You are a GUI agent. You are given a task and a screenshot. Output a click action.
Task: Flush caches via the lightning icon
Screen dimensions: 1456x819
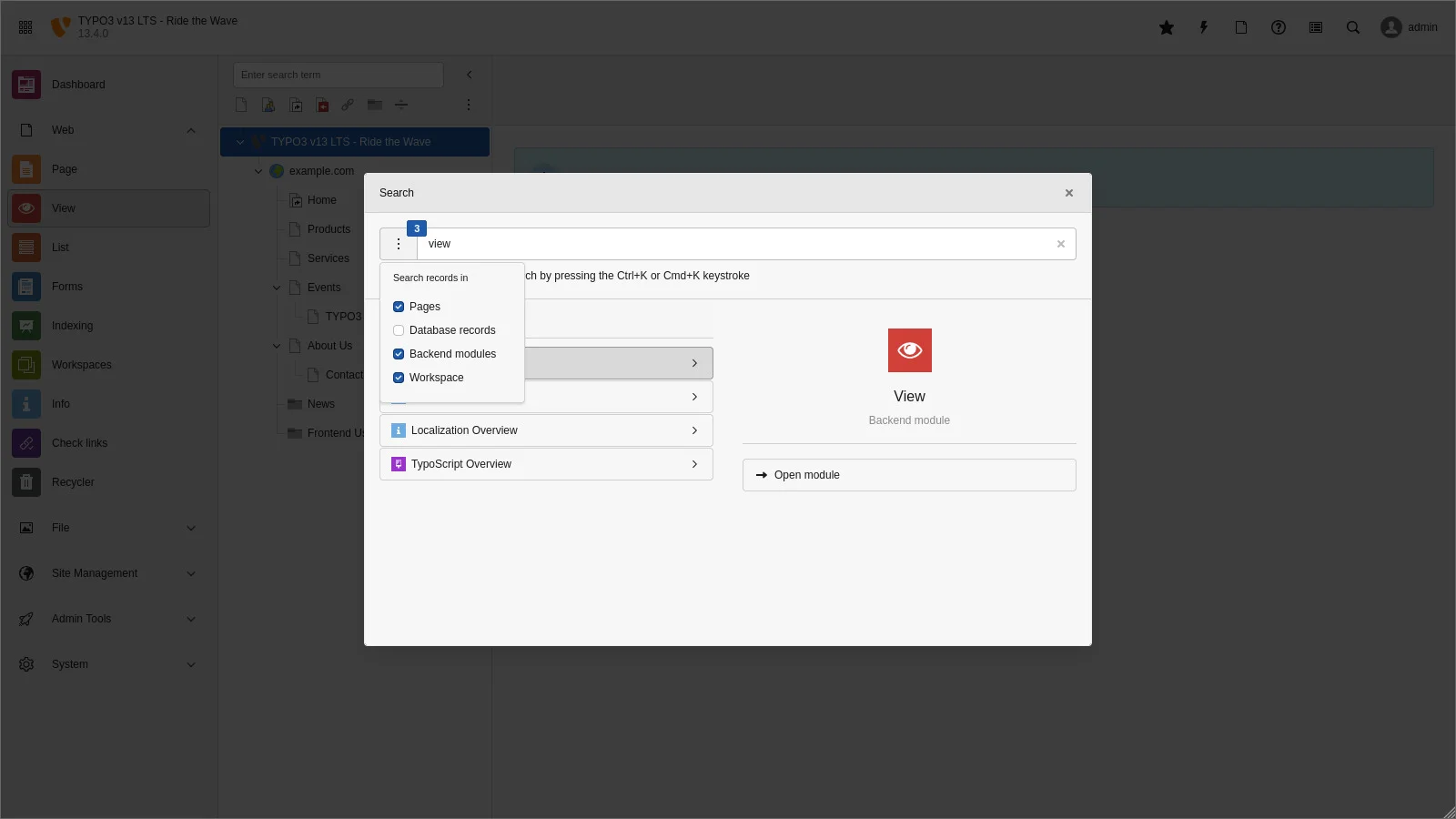coord(1203,27)
